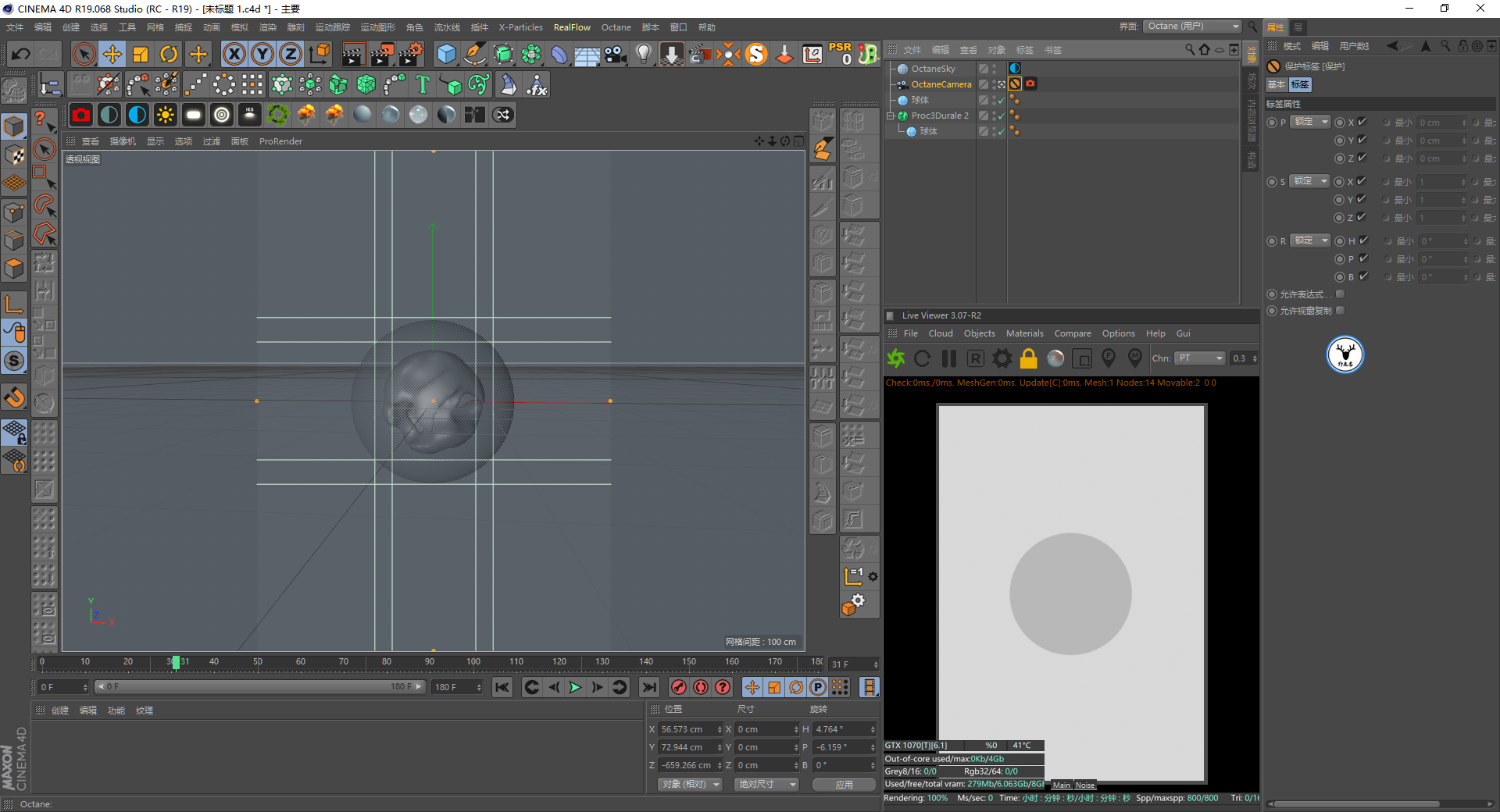The width and height of the screenshot is (1500, 812).
Task: Open the Chn PT kernel dropdown
Action: [1201, 358]
